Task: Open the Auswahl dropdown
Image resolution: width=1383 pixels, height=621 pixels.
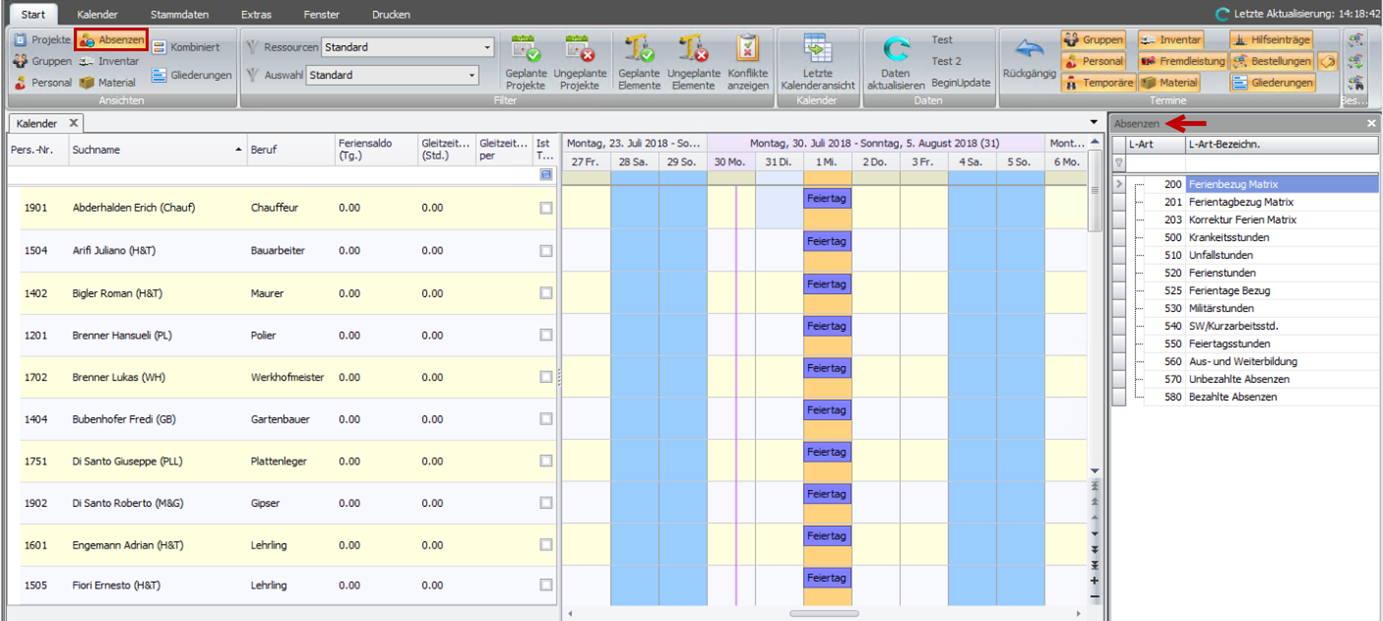Action: pos(472,75)
